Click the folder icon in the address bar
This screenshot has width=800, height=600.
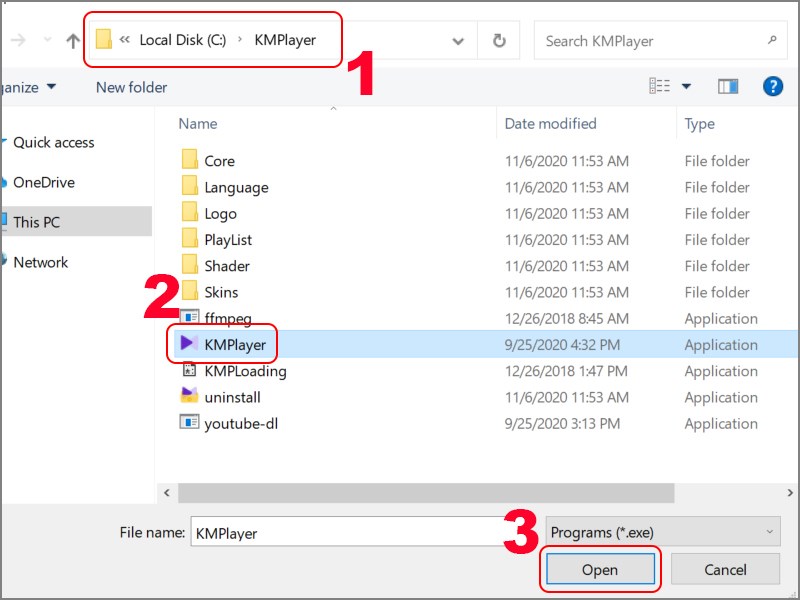(104, 39)
